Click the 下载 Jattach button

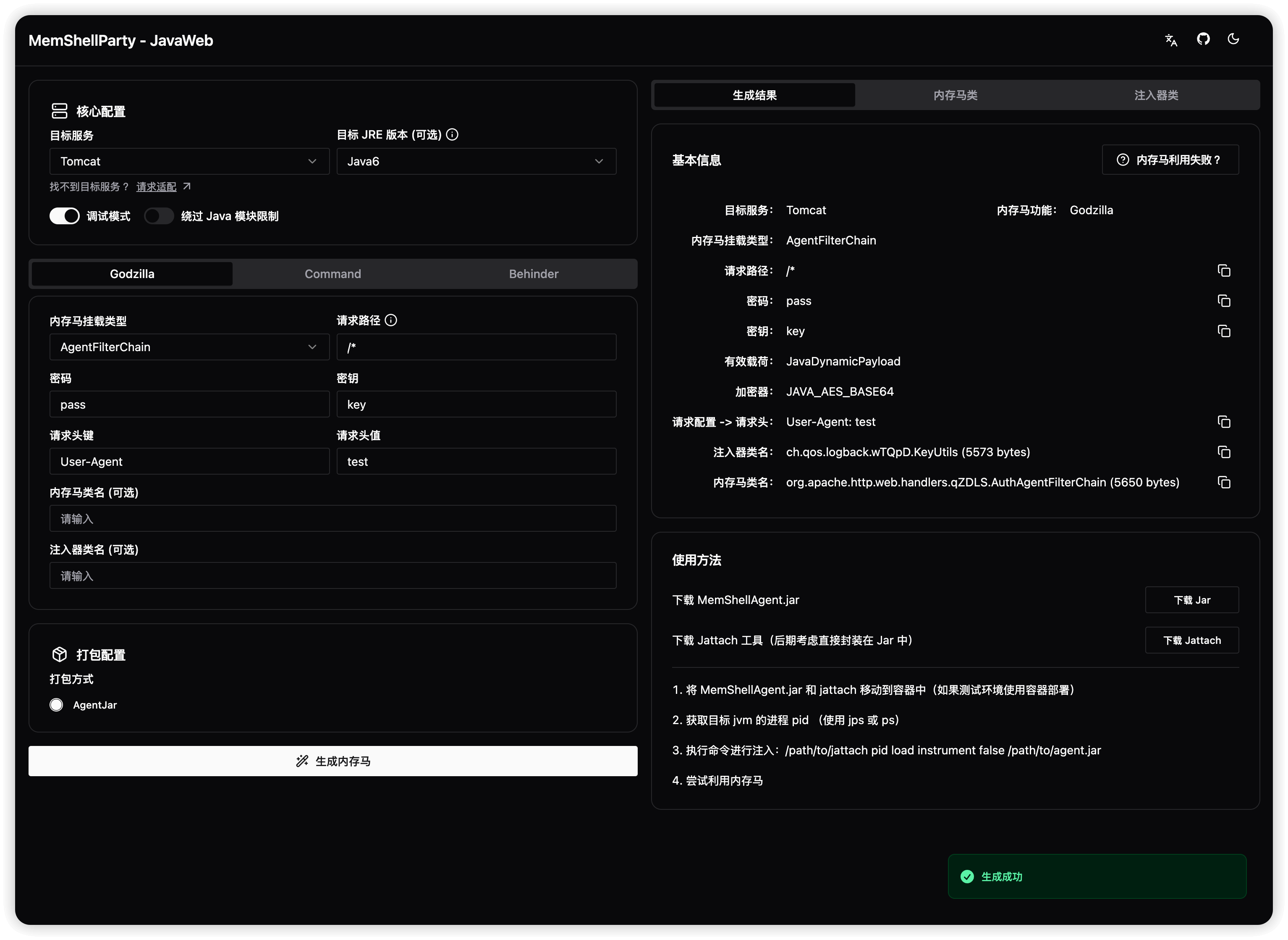click(1191, 640)
